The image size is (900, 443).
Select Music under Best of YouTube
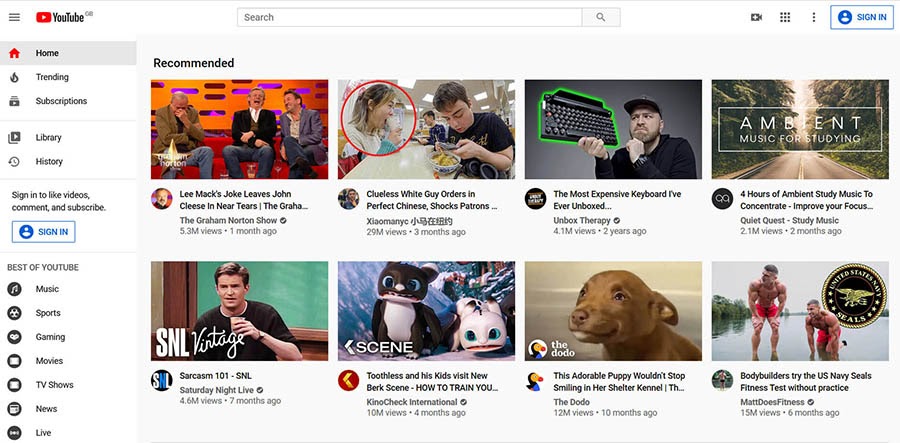point(68,289)
